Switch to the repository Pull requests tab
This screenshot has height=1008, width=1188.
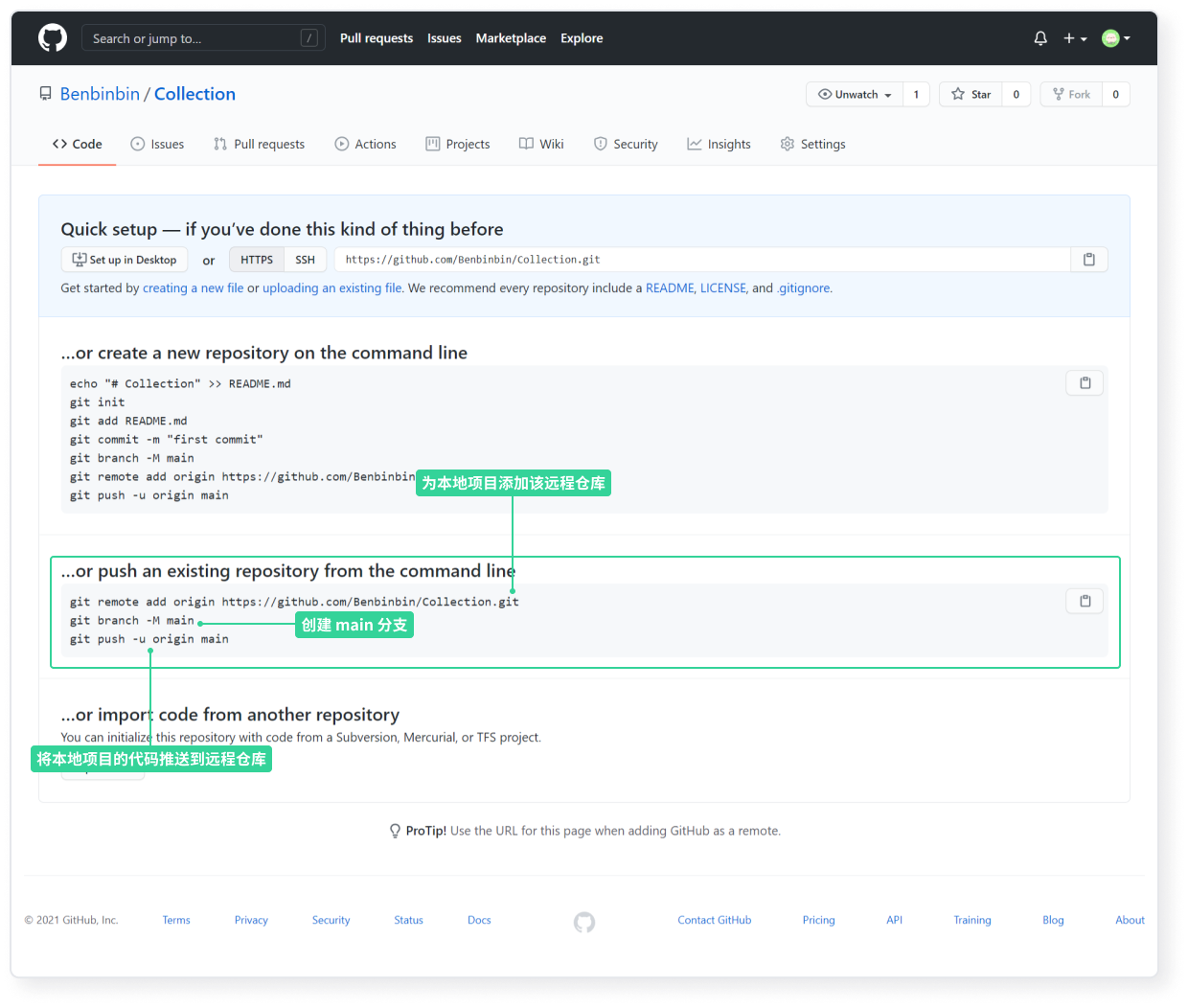point(259,144)
